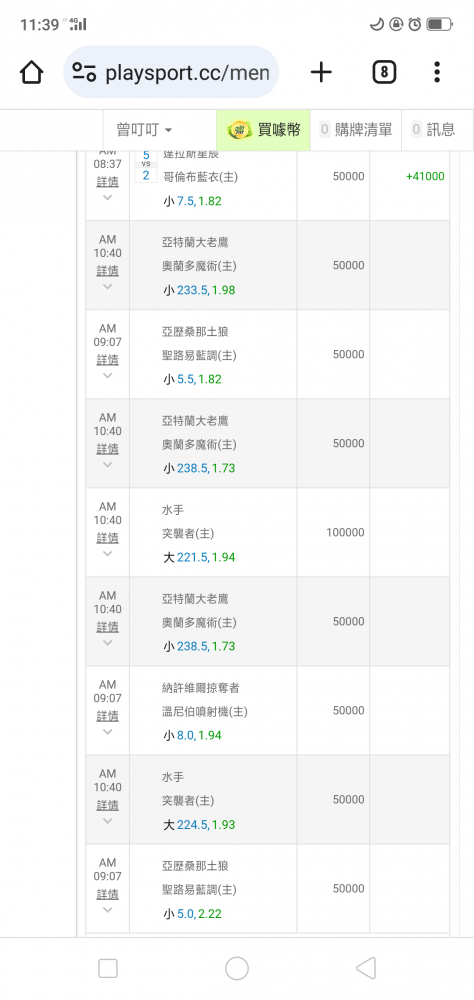Tap the browser home icon
Image resolution: width=474 pixels, height=1000 pixels.
pyautogui.click(x=31, y=73)
